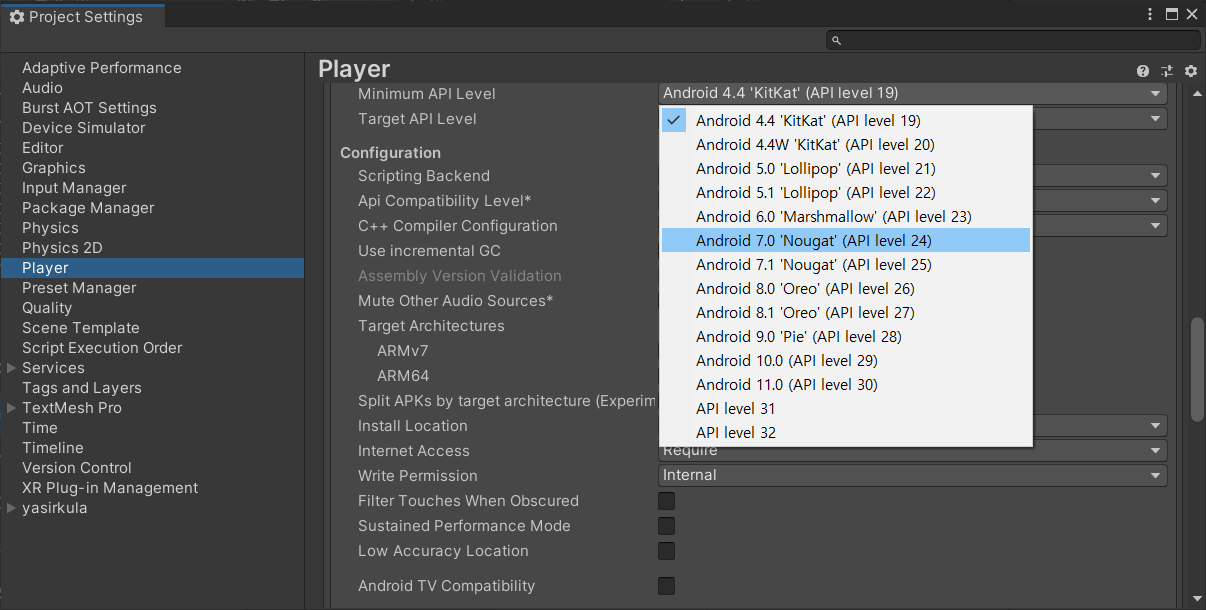Select the Player settings category

tap(152, 268)
